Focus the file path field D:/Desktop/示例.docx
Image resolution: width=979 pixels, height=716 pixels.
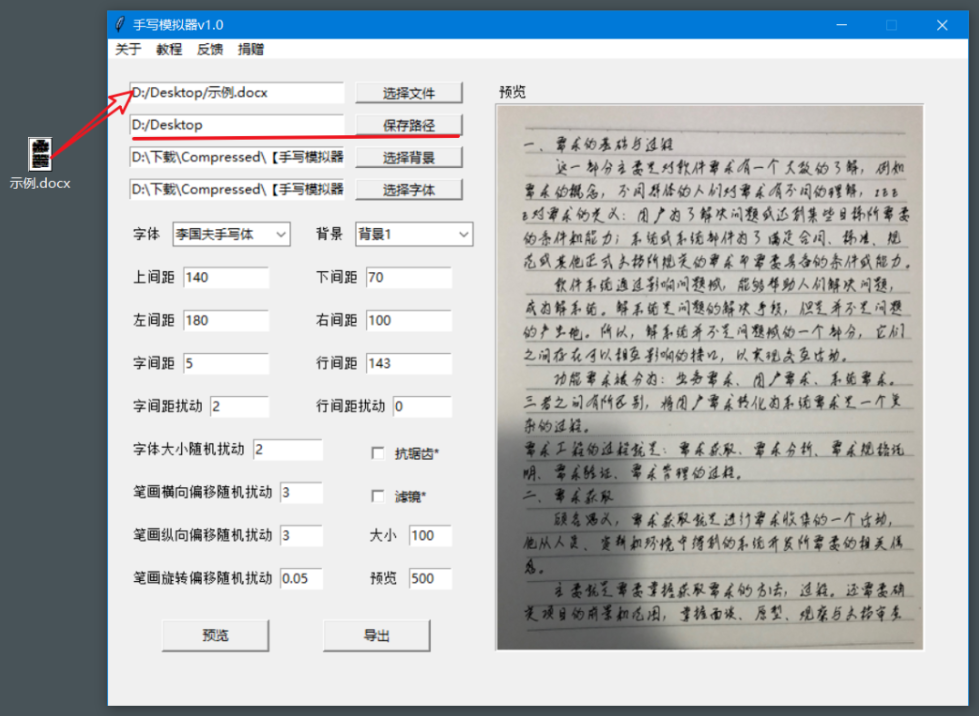point(237,92)
